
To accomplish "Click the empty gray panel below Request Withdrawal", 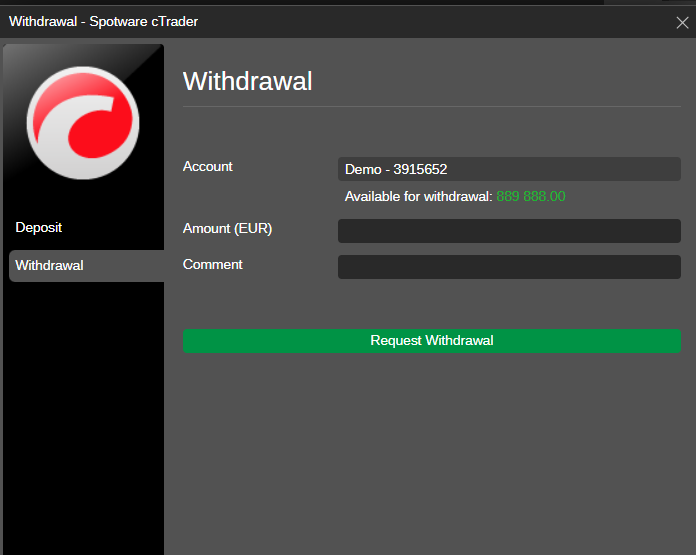I will tap(430, 450).
